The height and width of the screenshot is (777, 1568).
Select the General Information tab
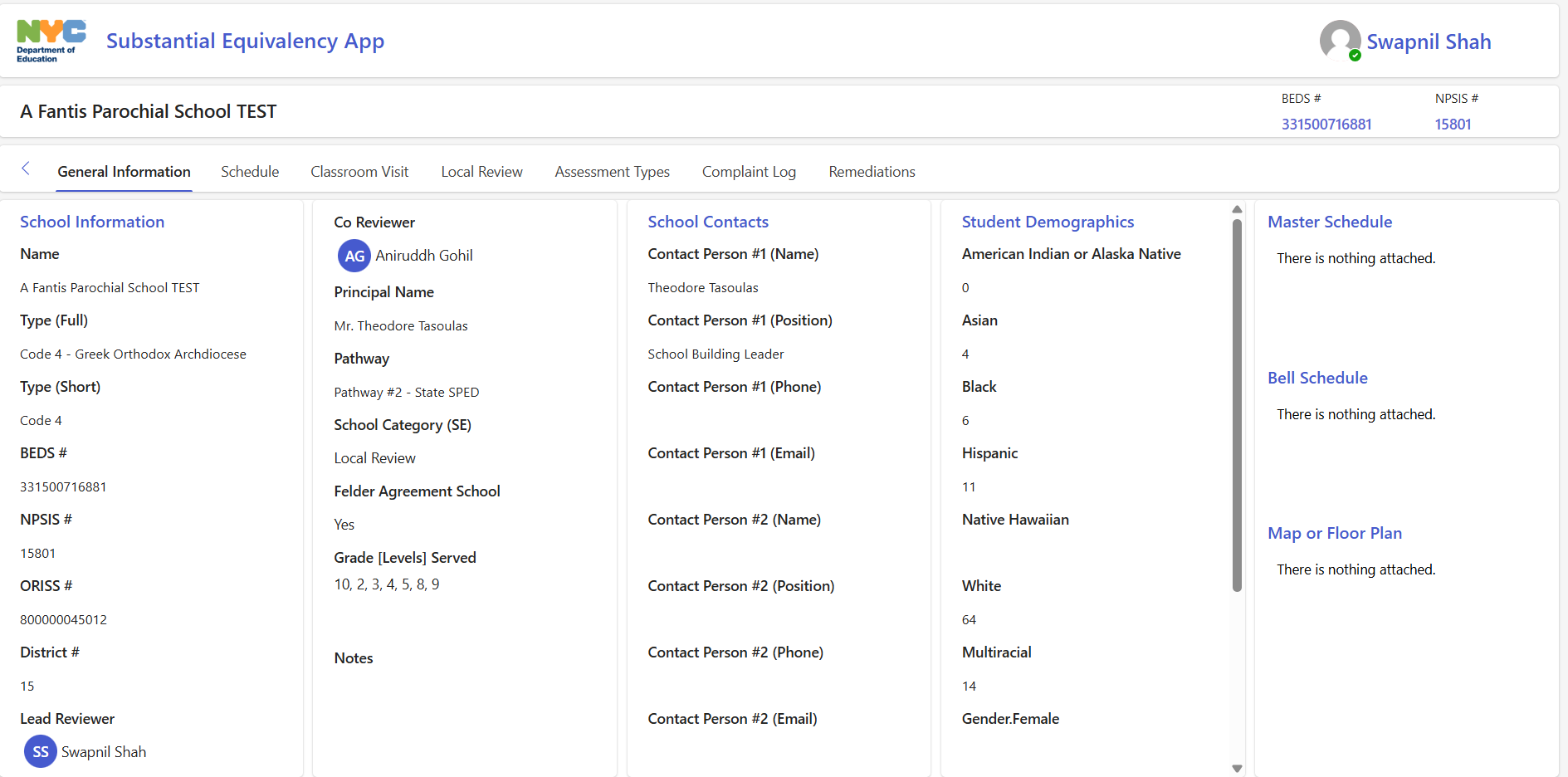click(124, 172)
